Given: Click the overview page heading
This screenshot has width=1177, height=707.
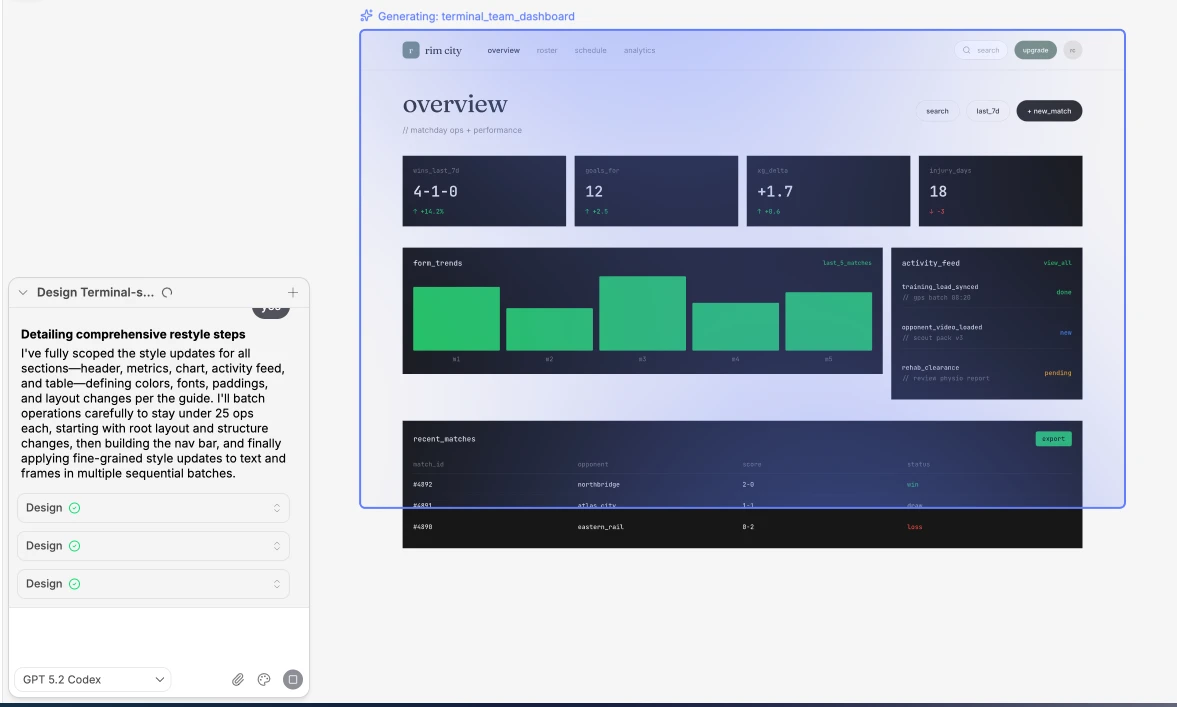Looking at the screenshot, I should coord(455,104).
